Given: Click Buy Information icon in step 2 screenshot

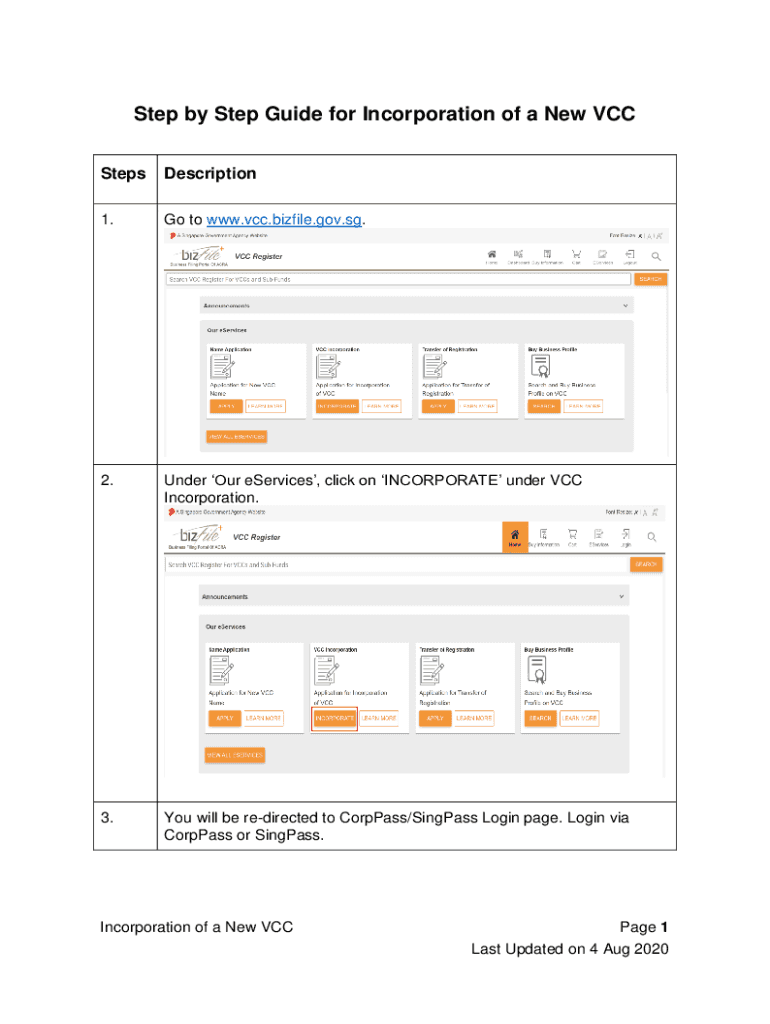Looking at the screenshot, I should [543, 537].
